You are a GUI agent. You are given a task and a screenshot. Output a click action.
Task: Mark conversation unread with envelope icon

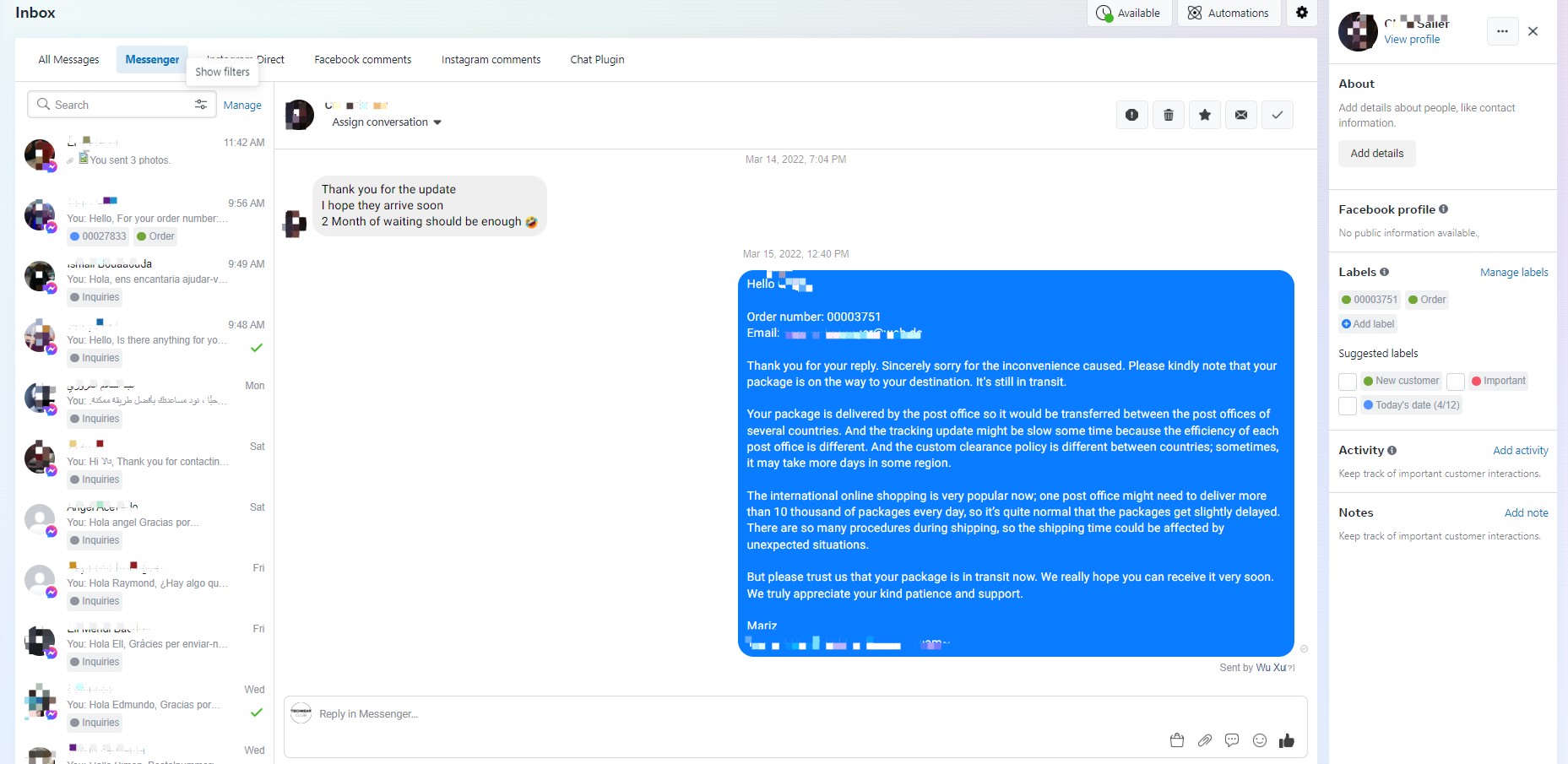click(1241, 115)
